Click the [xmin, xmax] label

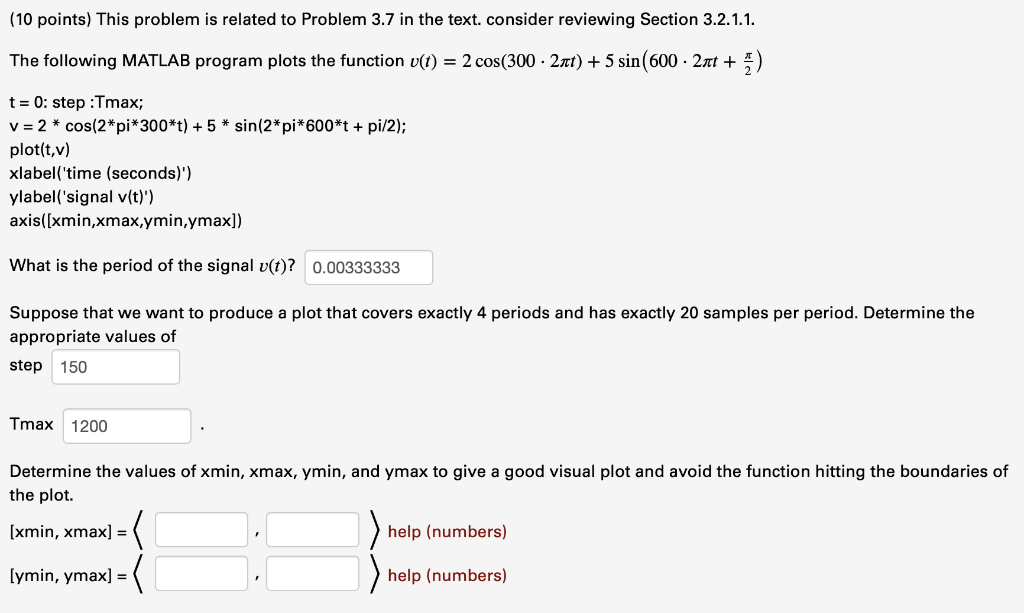[60, 531]
